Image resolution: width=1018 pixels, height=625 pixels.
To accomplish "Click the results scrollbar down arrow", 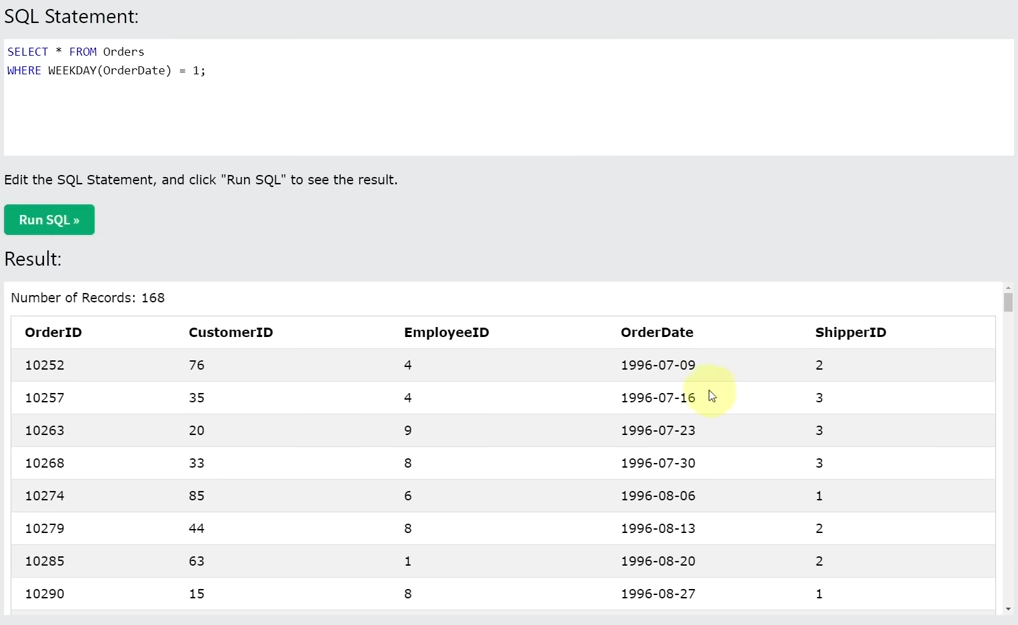I will click(1008, 609).
